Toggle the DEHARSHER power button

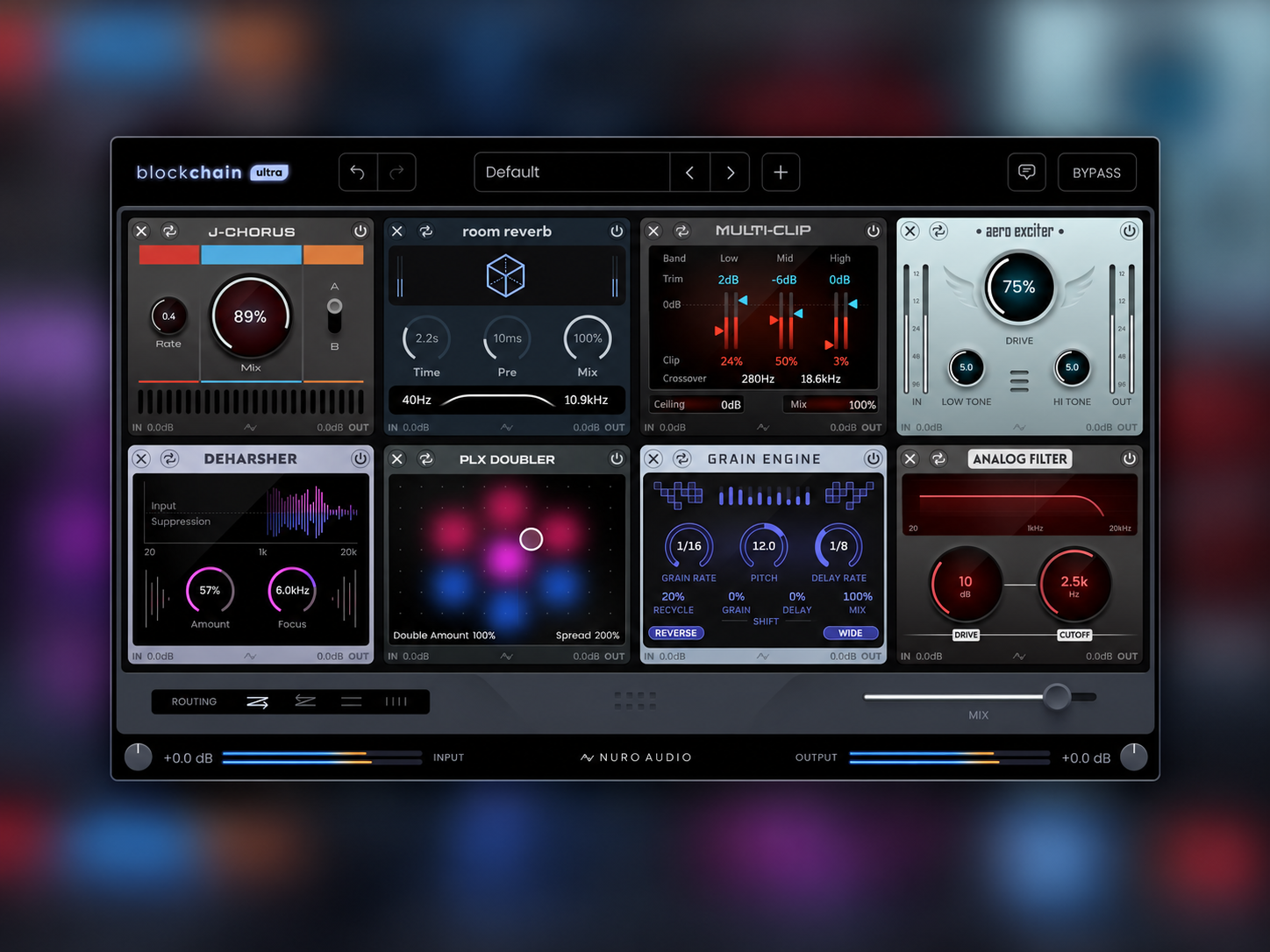coord(360,458)
